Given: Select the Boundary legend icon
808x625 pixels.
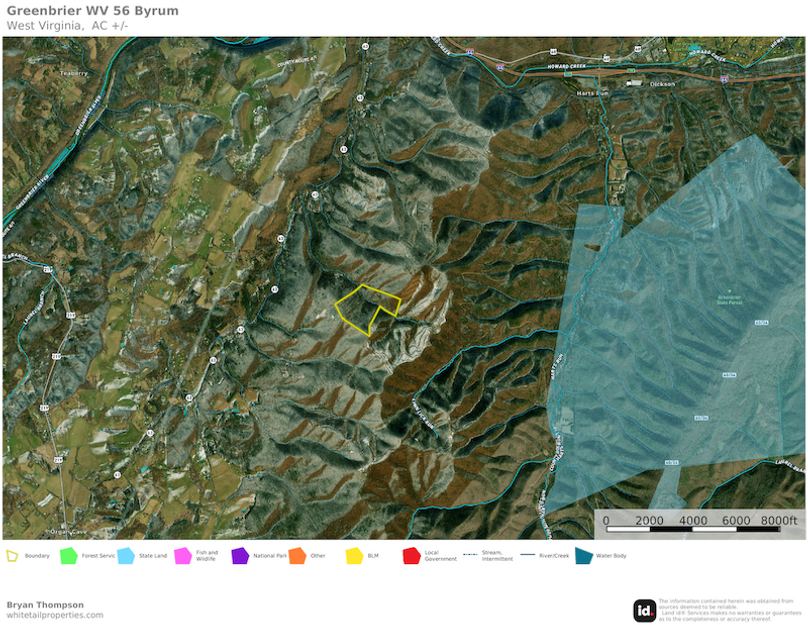Looking at the screenshot, I should pos(11,556).
